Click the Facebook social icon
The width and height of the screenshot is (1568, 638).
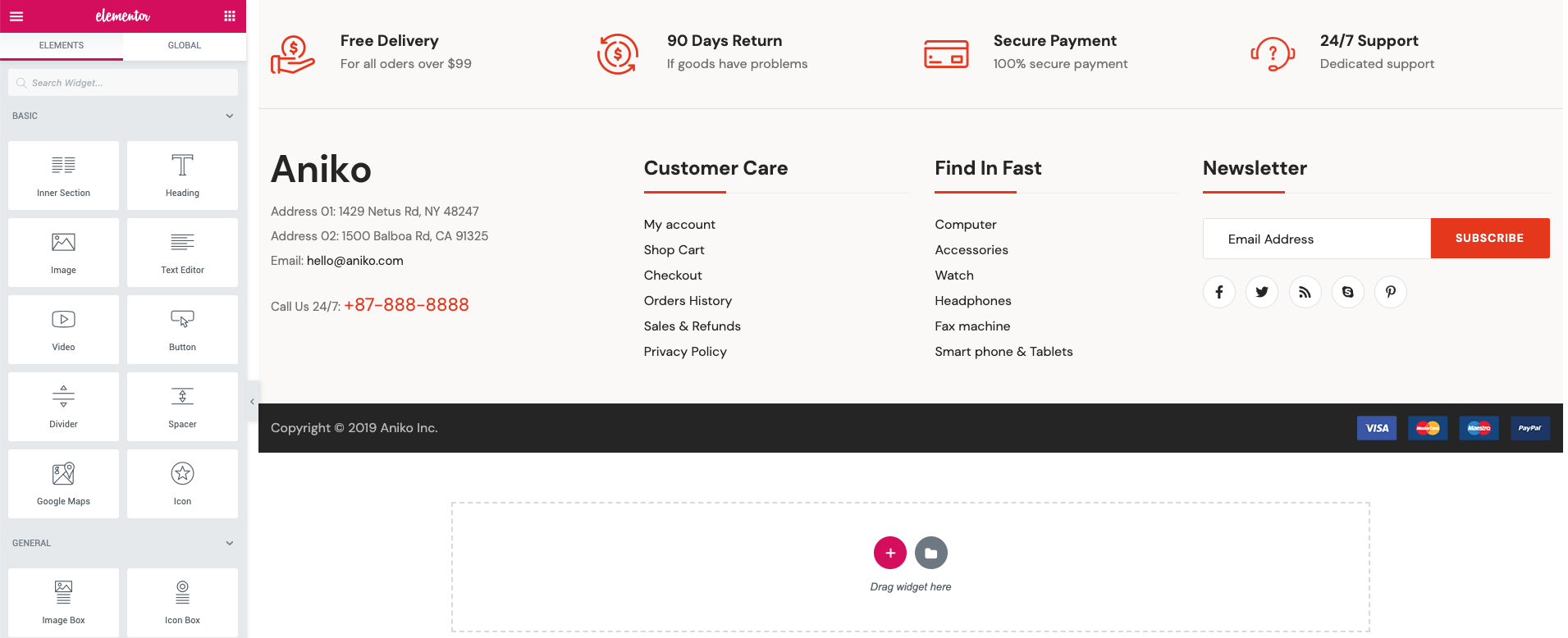(1219, 292)
